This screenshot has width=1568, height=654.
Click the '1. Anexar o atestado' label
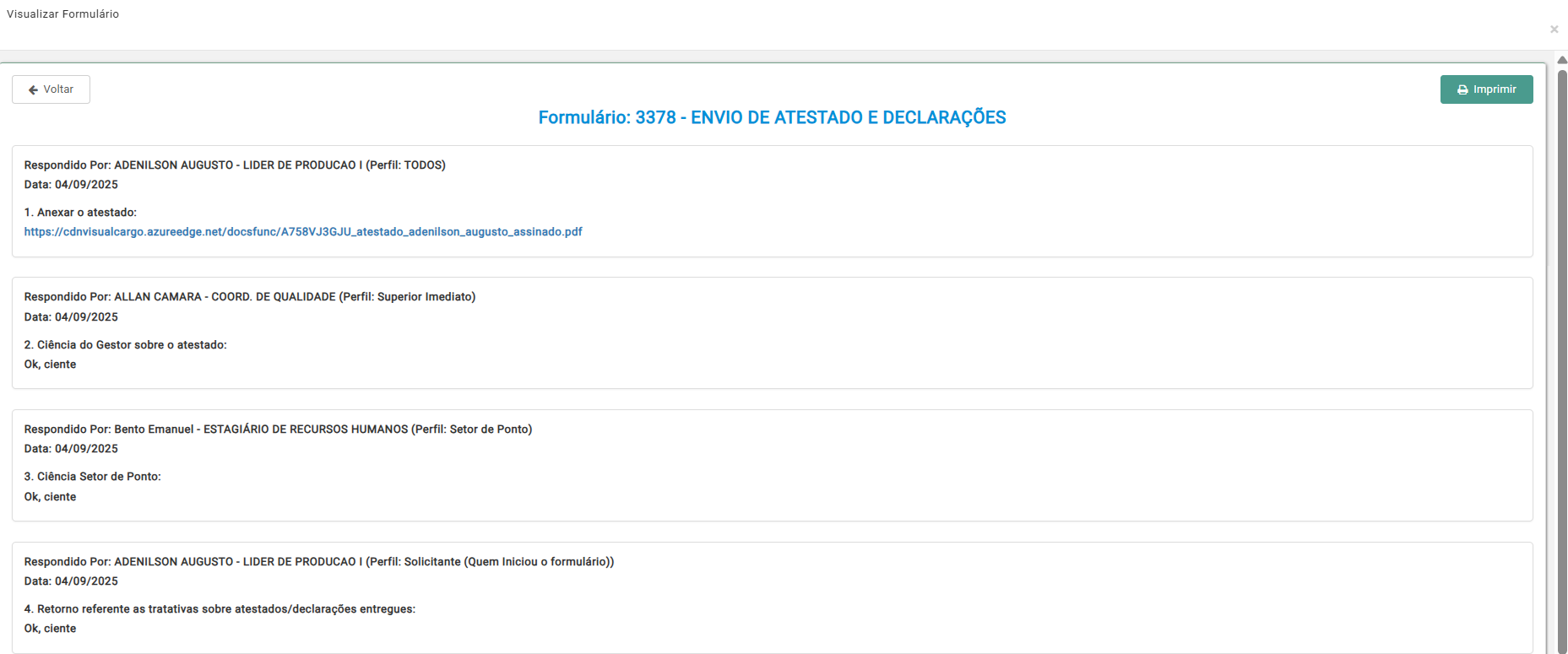(80, 213)
